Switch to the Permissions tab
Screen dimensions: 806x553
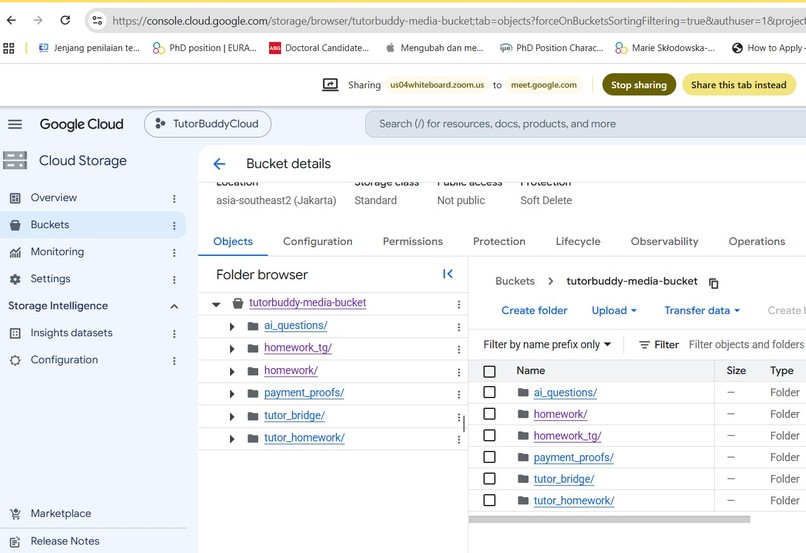(x=413, y=242)
